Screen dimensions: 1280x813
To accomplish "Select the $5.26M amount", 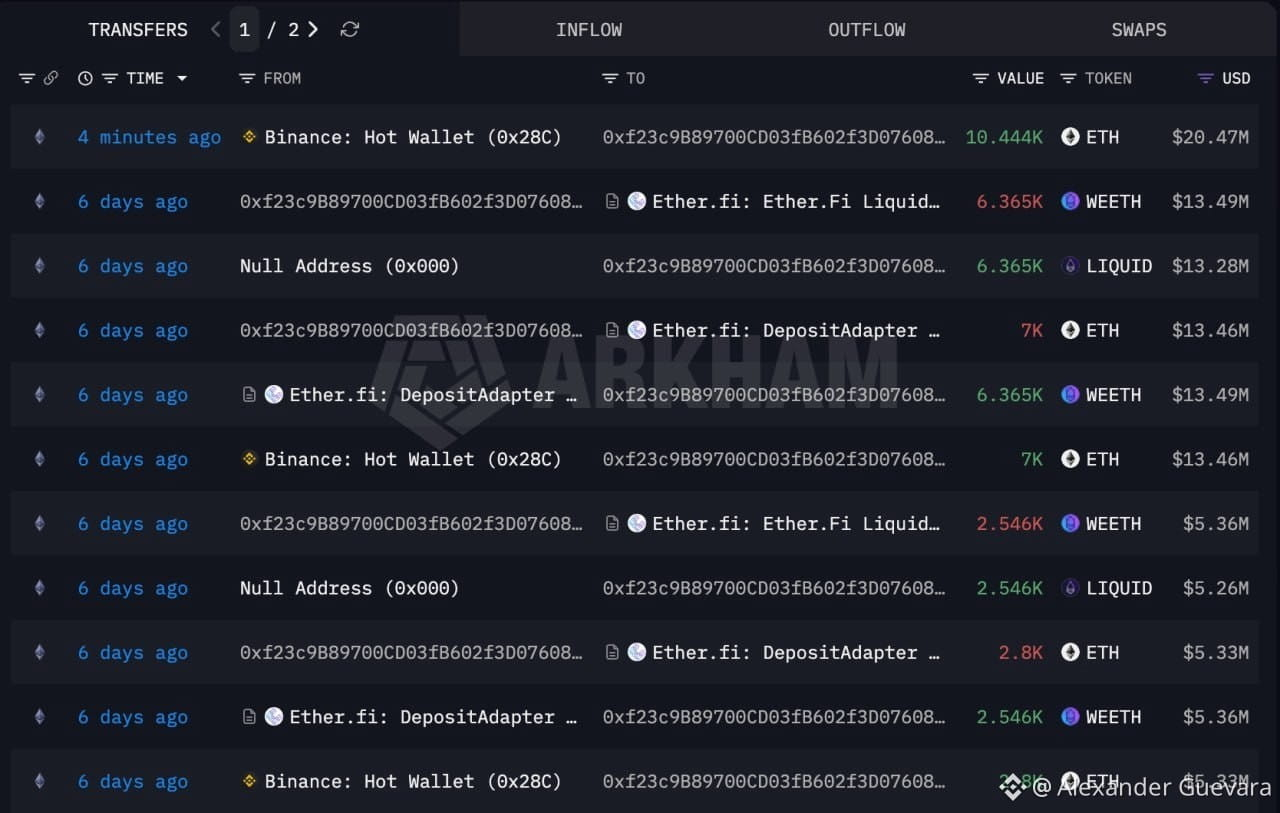I will 1215,588.
